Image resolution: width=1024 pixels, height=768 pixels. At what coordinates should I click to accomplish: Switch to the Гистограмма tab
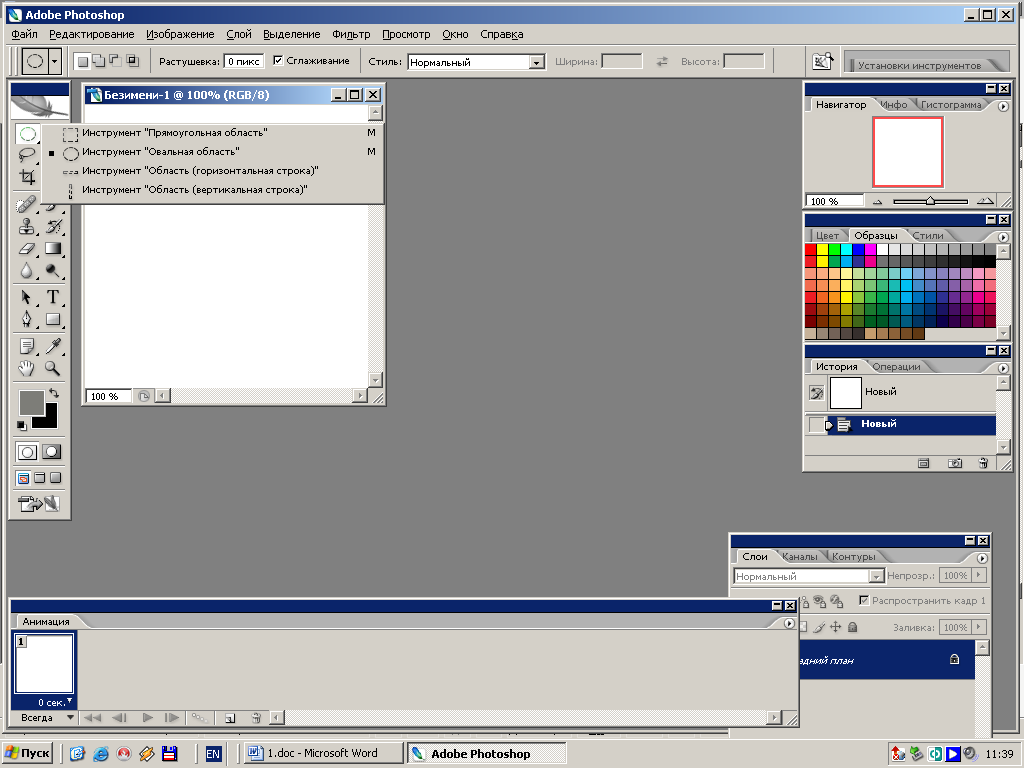(x=951, y=104)
